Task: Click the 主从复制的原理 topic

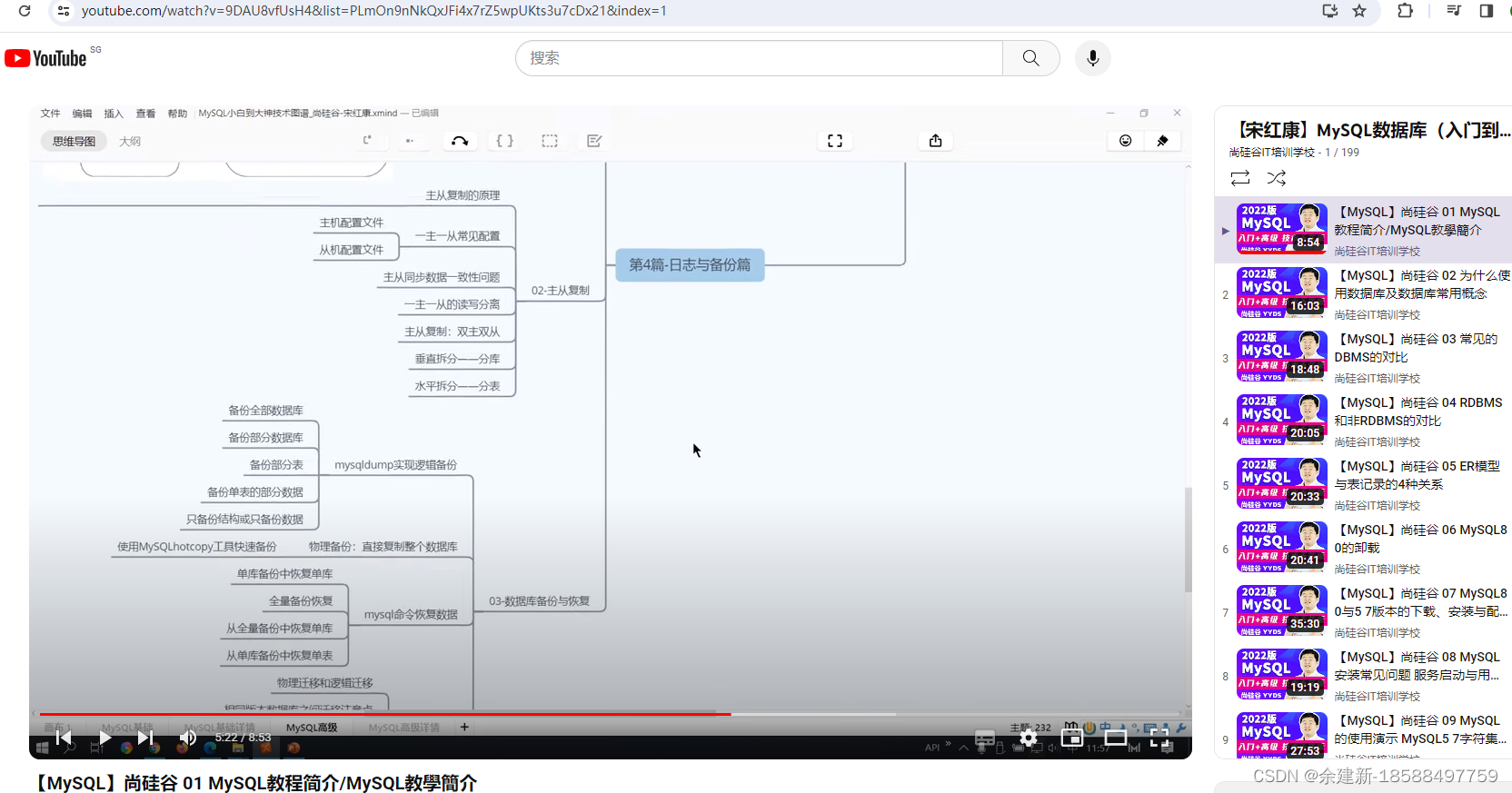Action: pos(463,195)
